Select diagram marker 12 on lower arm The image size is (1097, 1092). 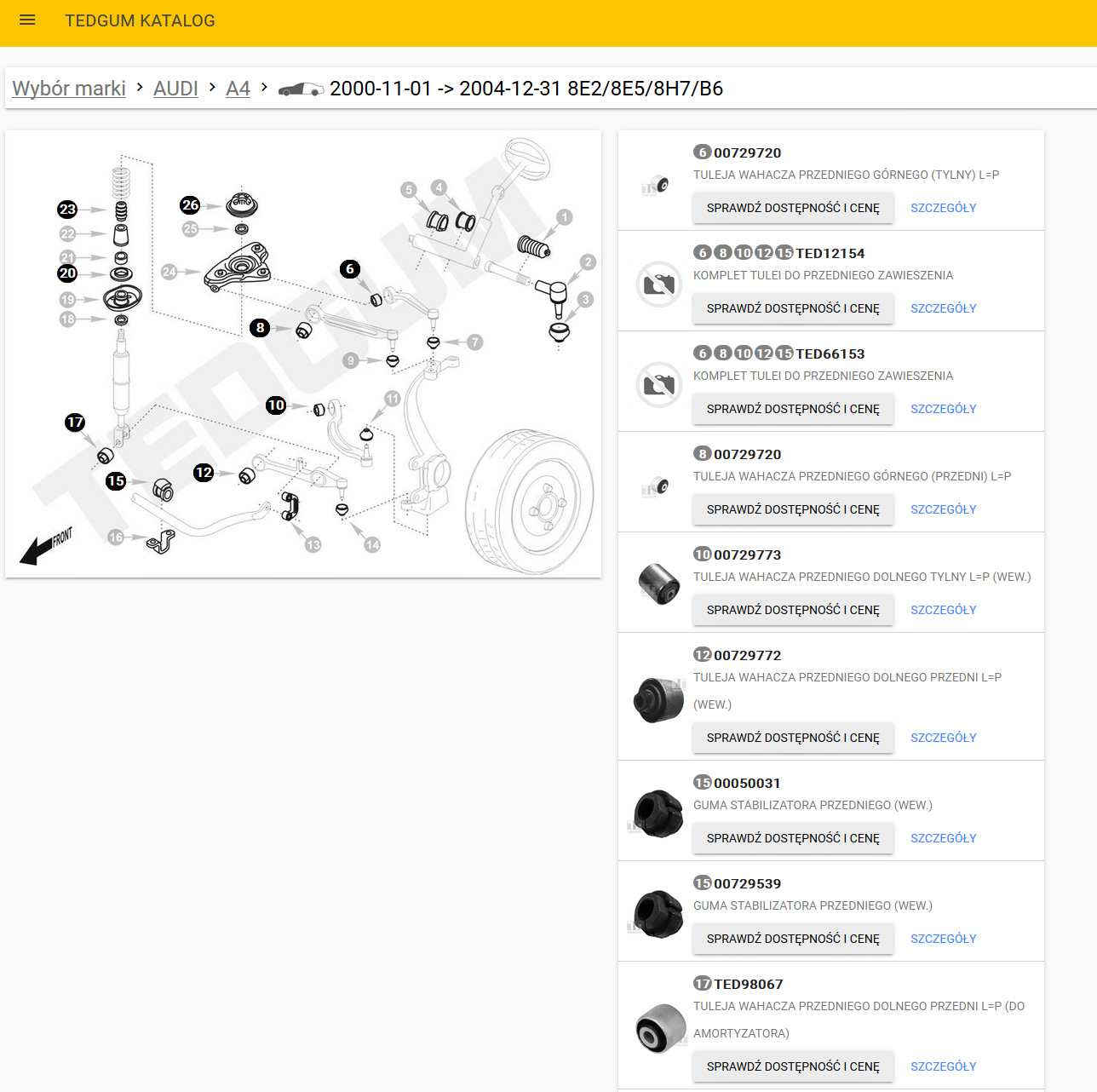coord(204,473)
